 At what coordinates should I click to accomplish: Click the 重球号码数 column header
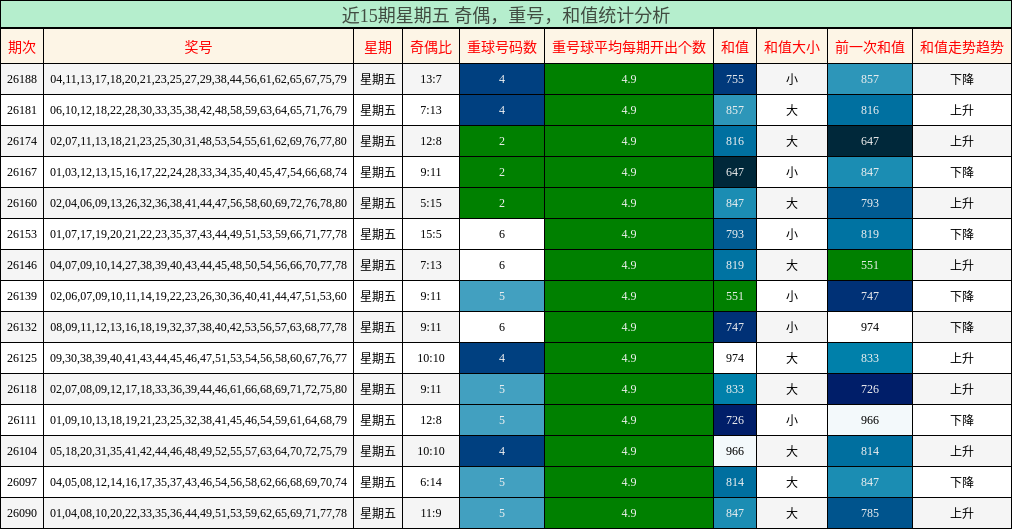point(501,47)
